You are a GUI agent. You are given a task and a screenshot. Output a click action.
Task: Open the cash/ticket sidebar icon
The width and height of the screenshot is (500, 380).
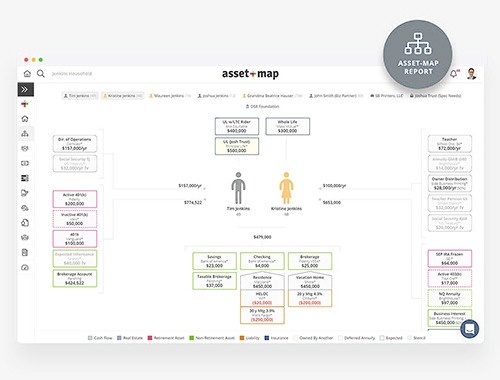pos(25,163)
